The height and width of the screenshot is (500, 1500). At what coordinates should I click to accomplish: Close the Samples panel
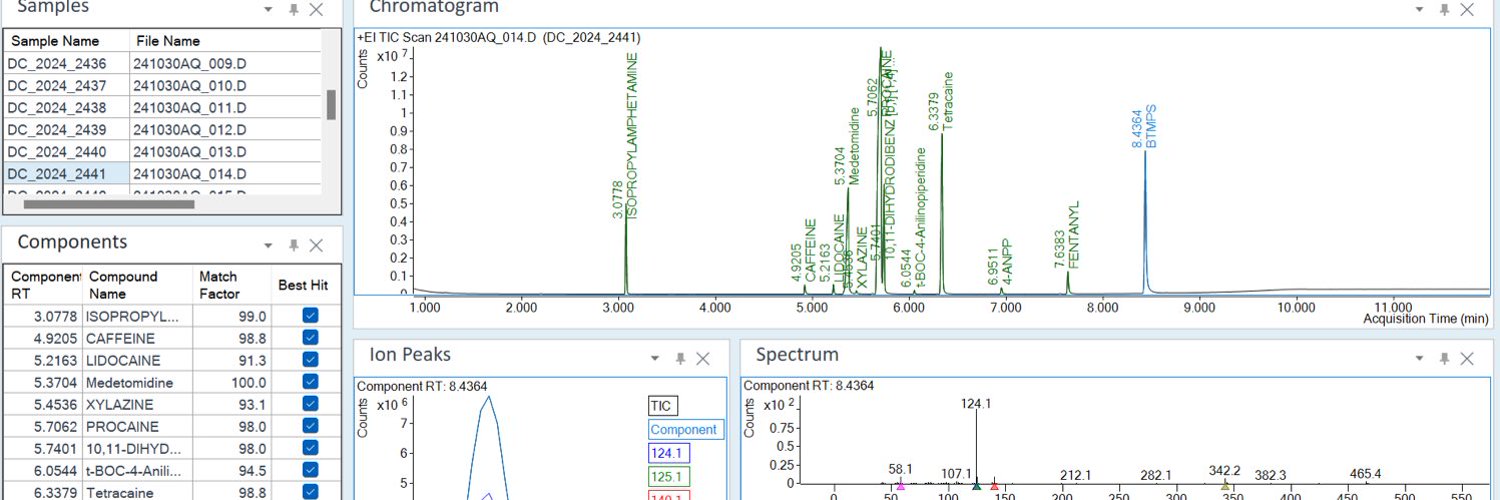click(x=316, y=9)
